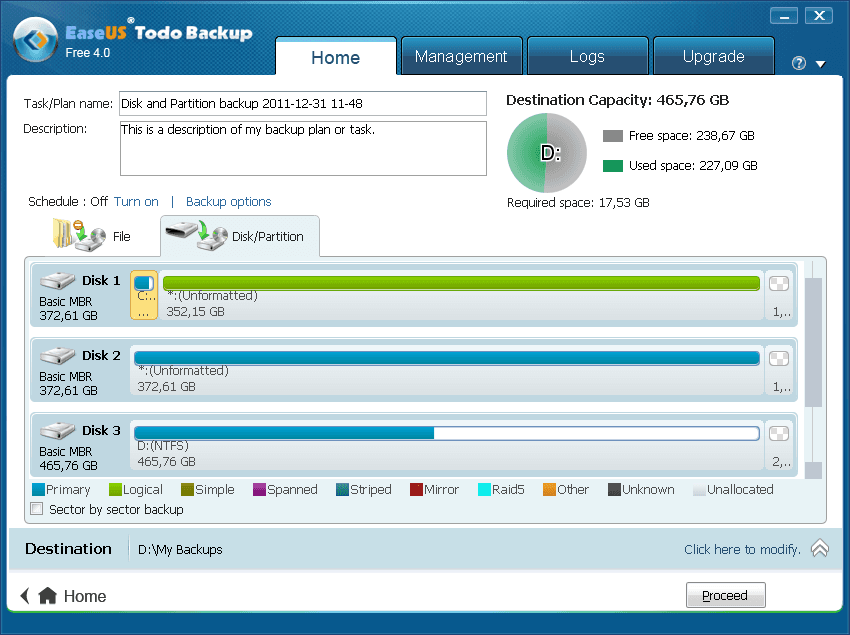The width and height of the screenshot is (850, 635).
Task: Switch to the Management tab
Action: [x=461, y=57]
